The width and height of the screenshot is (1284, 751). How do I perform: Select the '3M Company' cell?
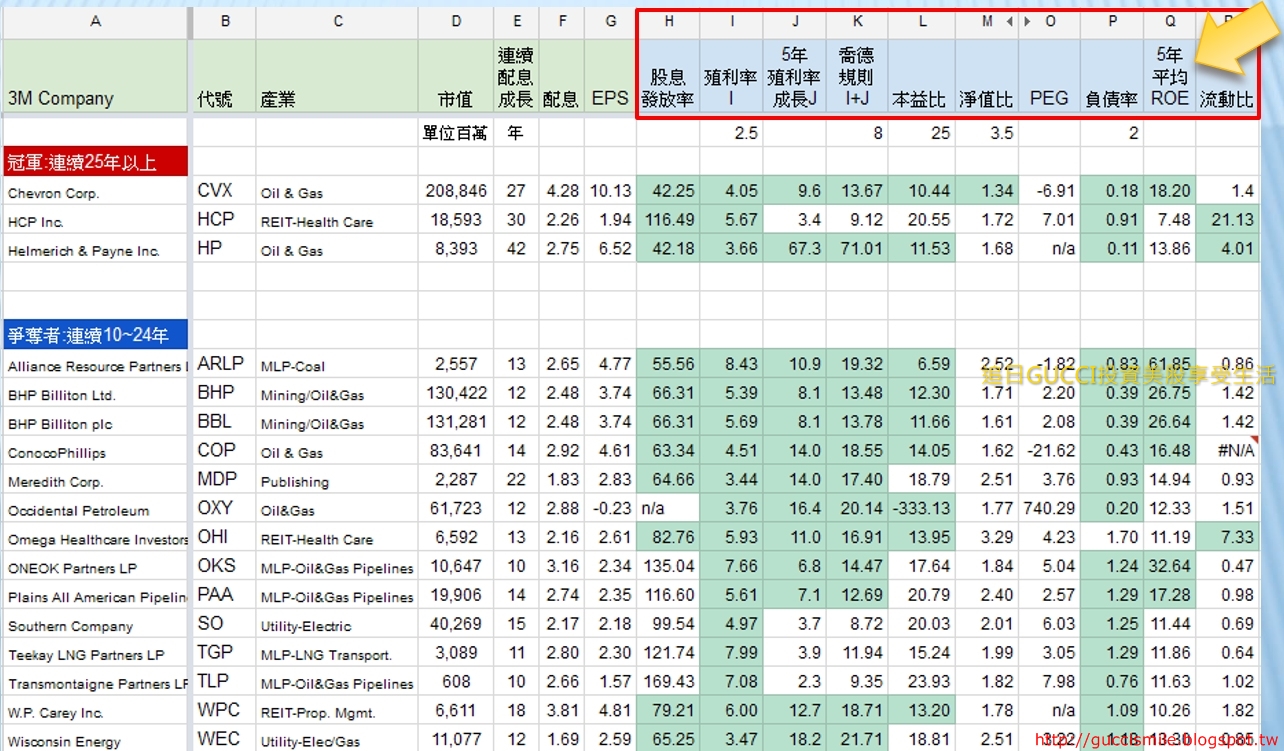95,76
